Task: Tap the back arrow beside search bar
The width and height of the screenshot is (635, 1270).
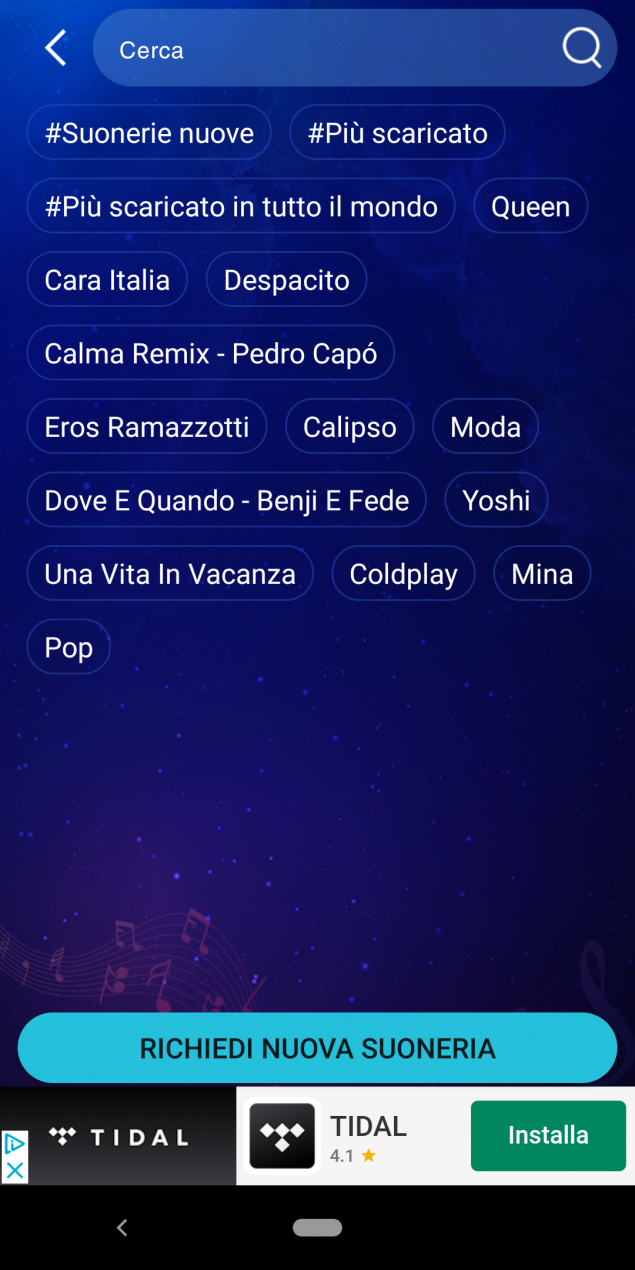Action: pos(56,48)
